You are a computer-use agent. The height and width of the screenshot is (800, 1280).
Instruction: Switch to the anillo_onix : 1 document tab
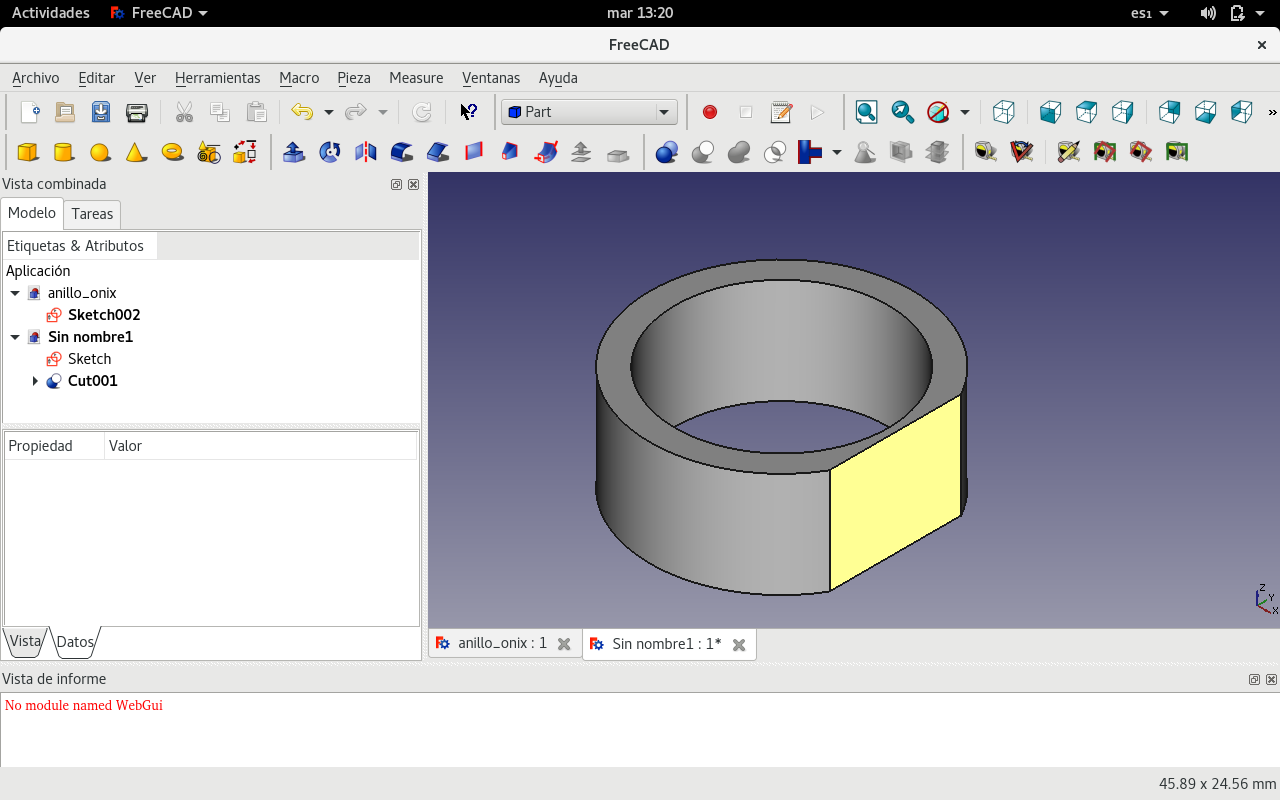503,644
